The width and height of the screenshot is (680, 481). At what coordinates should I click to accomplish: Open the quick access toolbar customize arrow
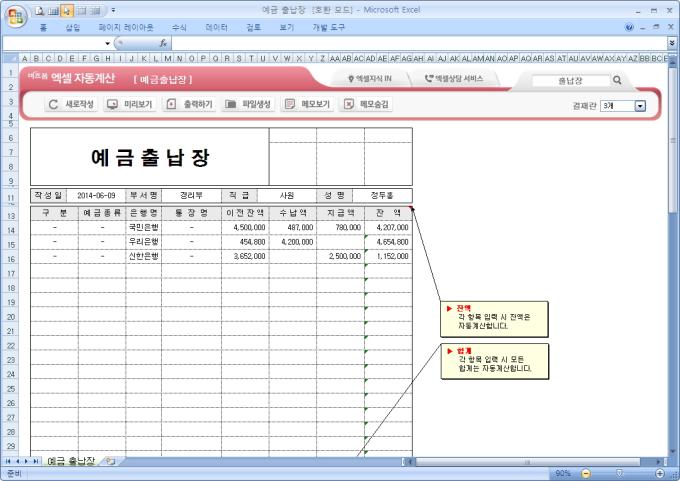coord(113,11)
